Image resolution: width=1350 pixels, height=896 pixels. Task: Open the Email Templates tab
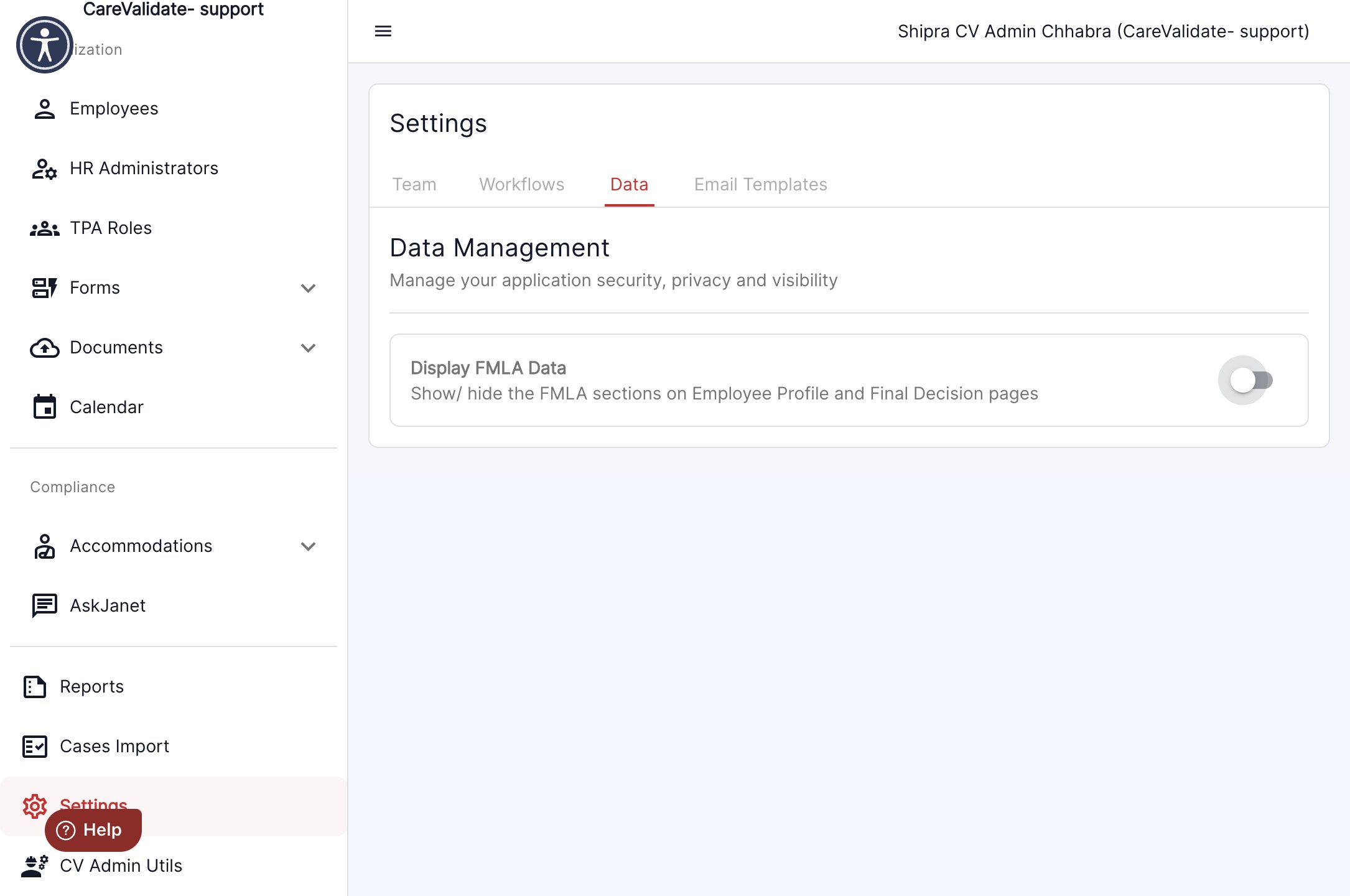click(x=761, y=184)
